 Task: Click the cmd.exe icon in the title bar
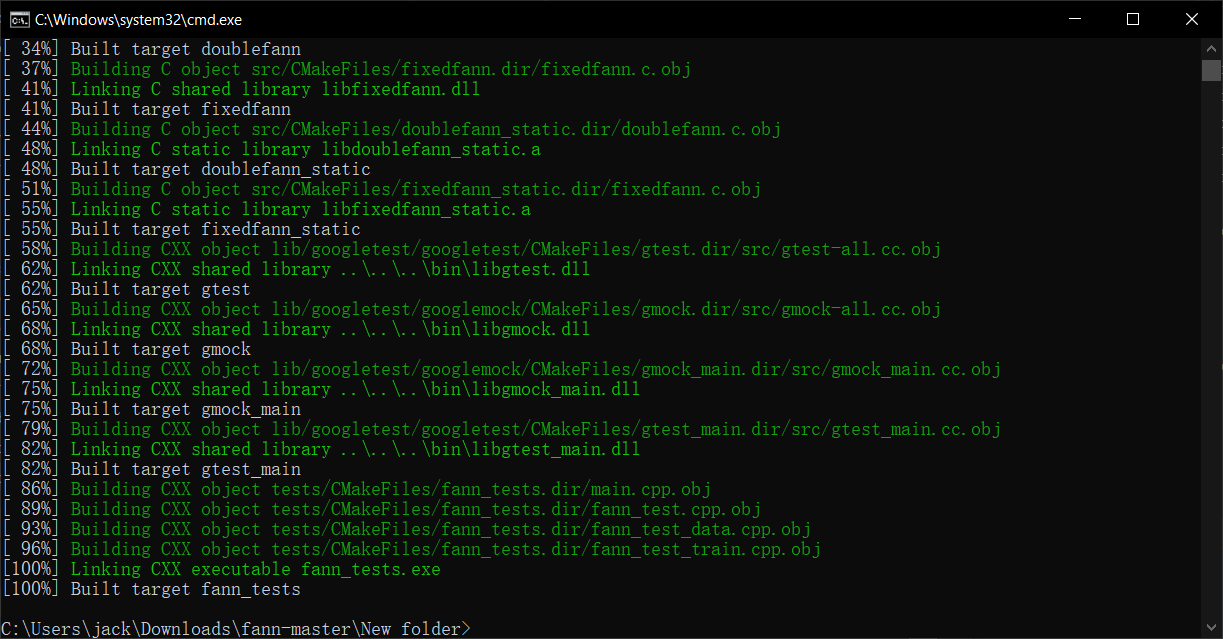pos(18,19)
